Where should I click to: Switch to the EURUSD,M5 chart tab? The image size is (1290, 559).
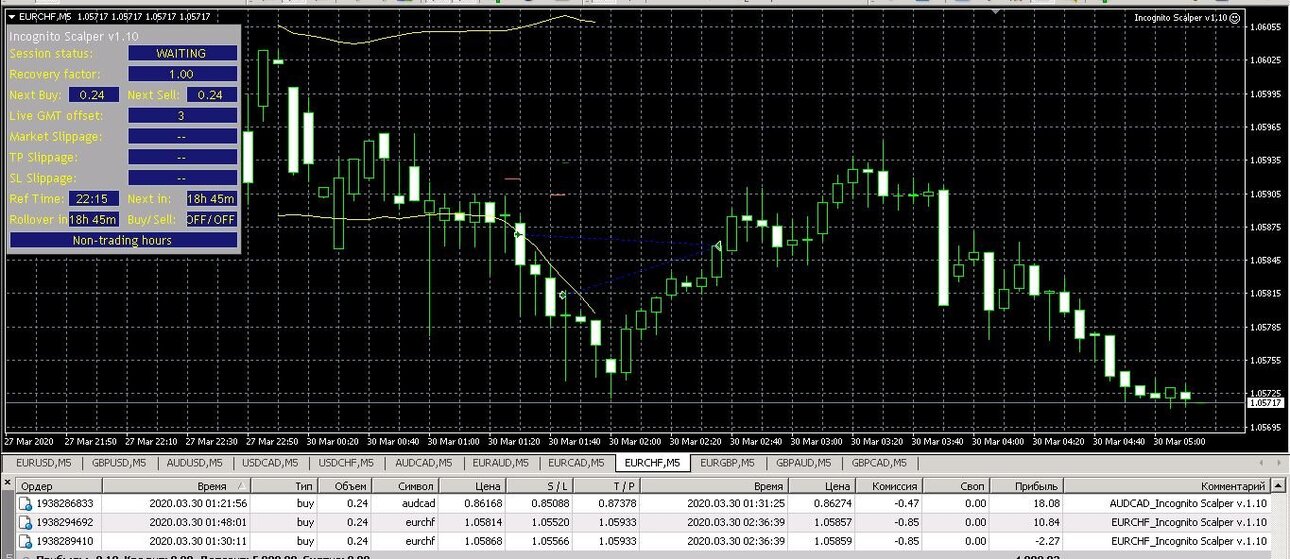coord(44,463)
